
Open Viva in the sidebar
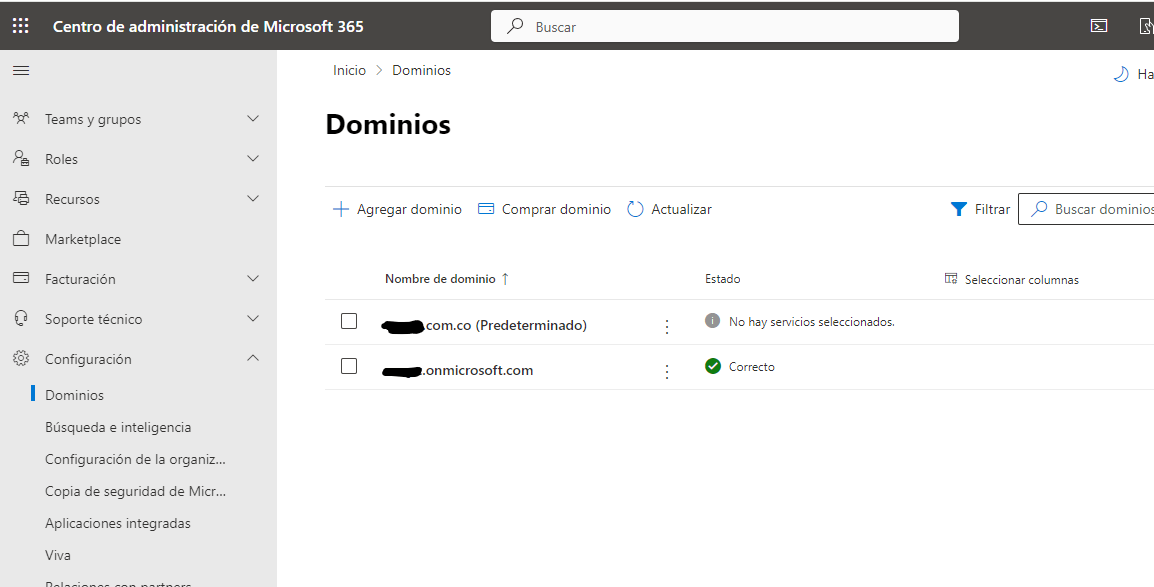[57, 555]
